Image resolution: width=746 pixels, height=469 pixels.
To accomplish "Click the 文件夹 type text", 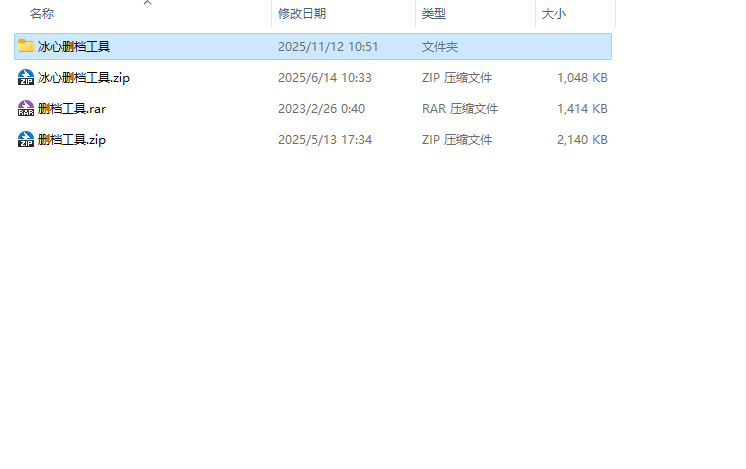I will click(x=440, y=46).
